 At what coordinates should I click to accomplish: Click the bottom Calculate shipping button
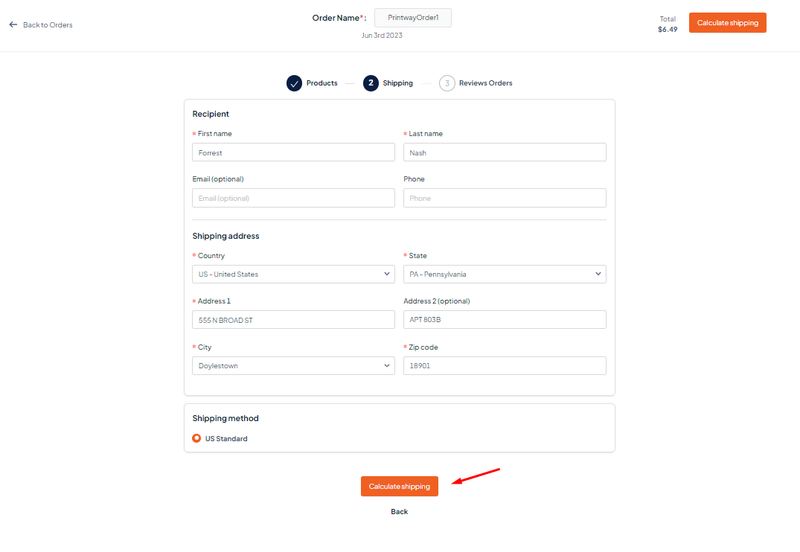point(399,486)
